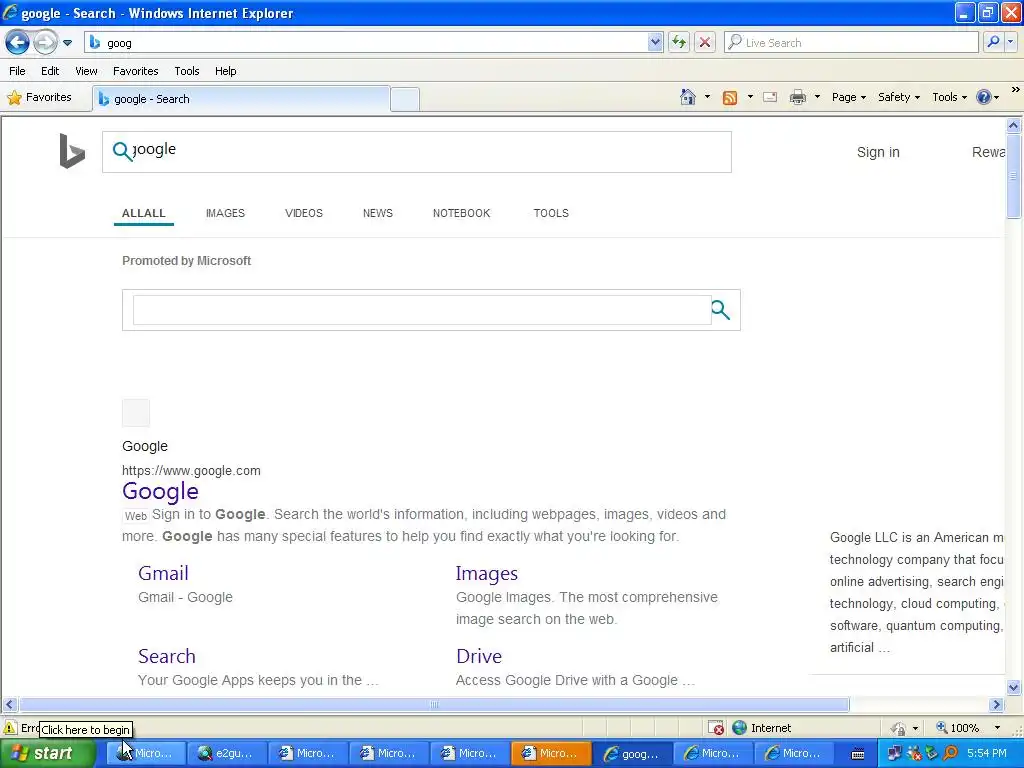Expand the address bar history dropdown
Screen dimensions: 1024x768
tap(655, 43)
